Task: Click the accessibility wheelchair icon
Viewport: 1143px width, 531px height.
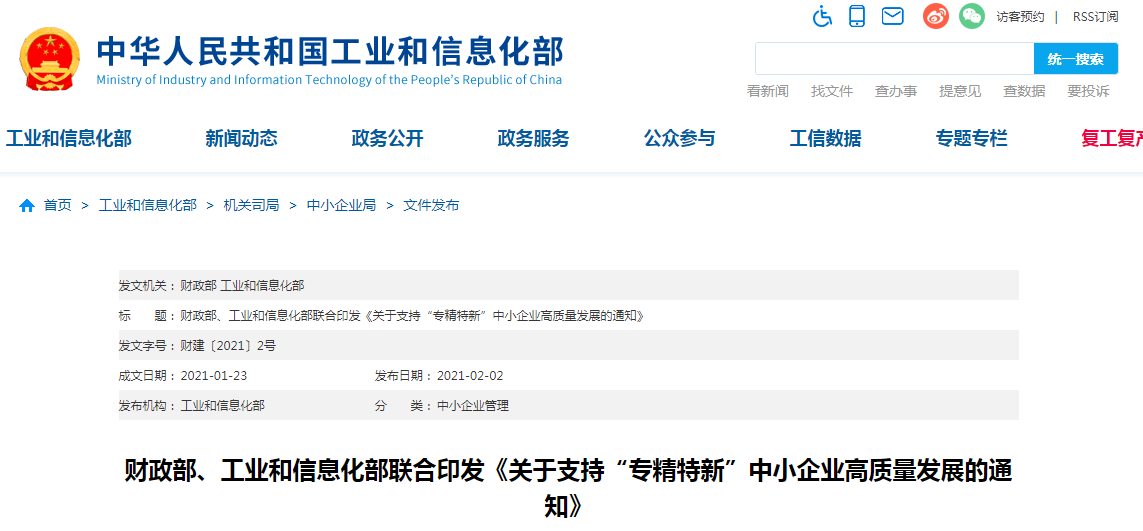Action: click(x=822, y=16)
